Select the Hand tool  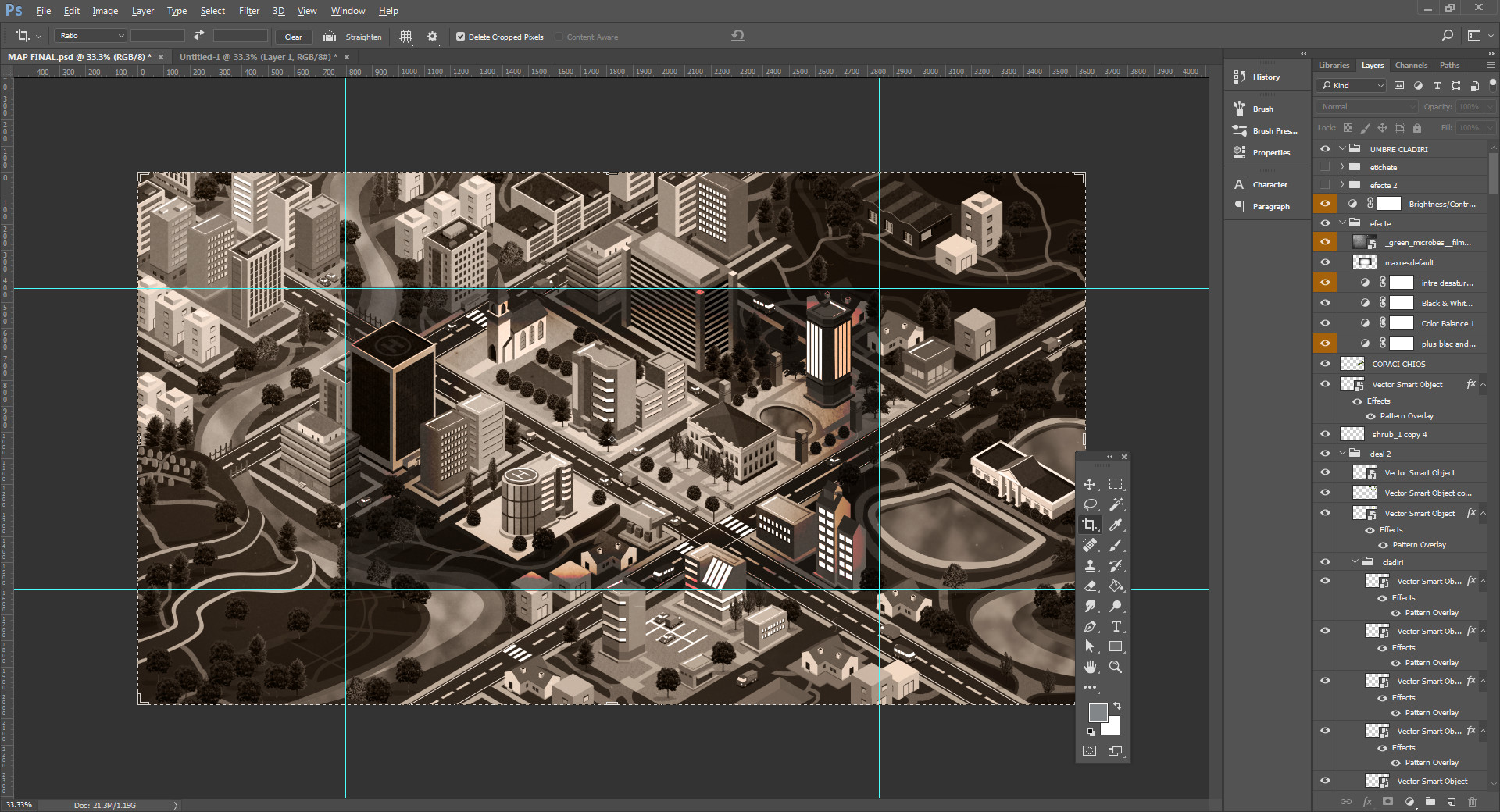point(1091,667)
